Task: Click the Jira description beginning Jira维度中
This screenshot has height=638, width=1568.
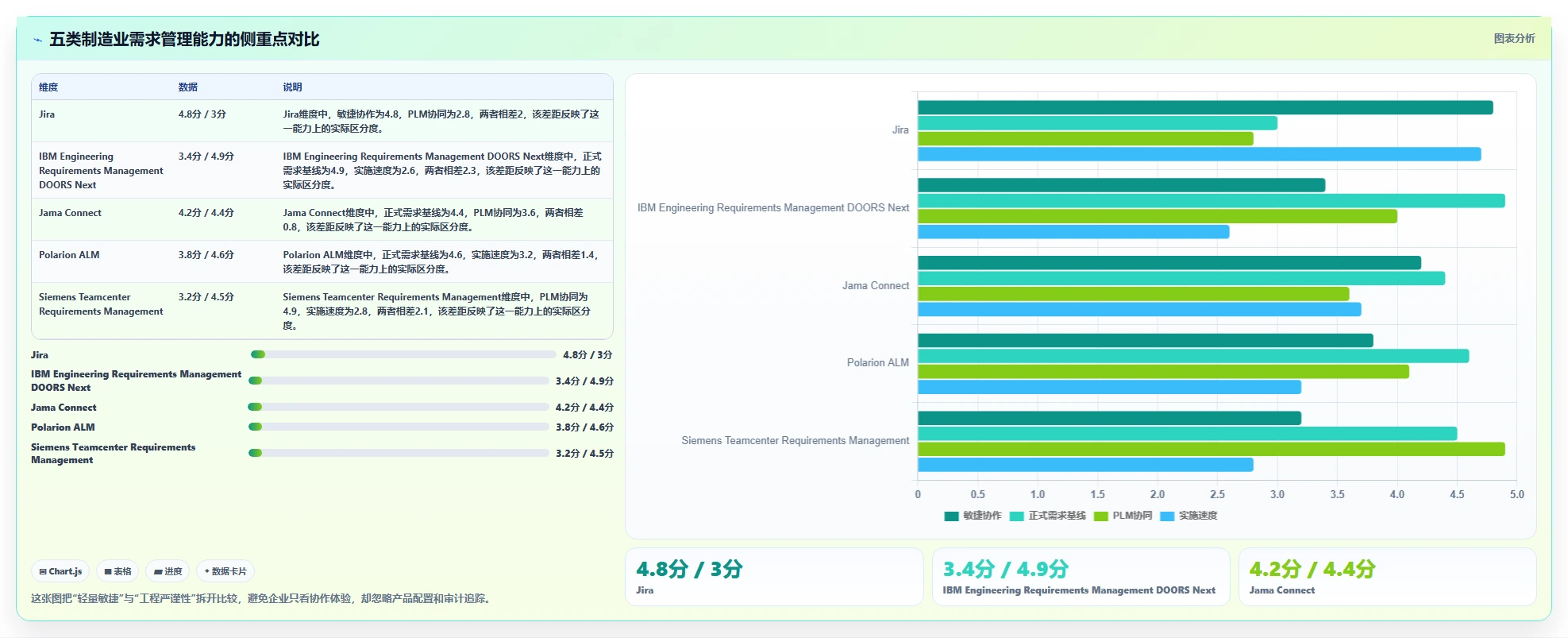Action: point(441,122)
